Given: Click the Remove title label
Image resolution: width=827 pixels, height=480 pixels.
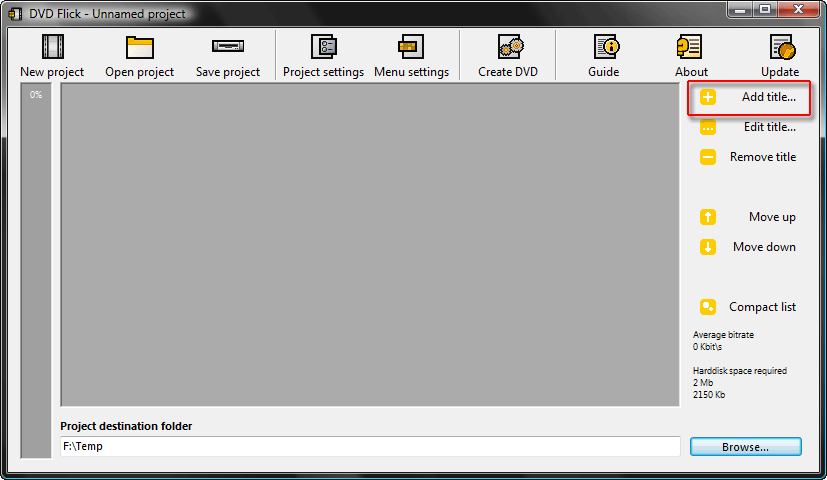Looking at the screenshot, I should pos(763,157).
